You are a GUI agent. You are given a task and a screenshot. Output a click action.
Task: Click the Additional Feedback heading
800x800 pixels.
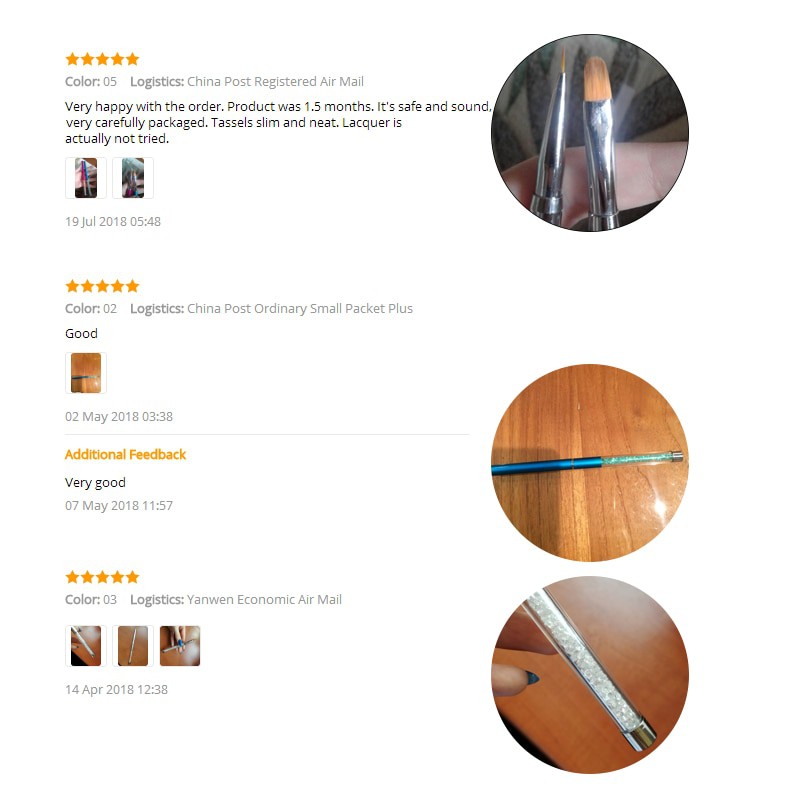pos(126,455)
